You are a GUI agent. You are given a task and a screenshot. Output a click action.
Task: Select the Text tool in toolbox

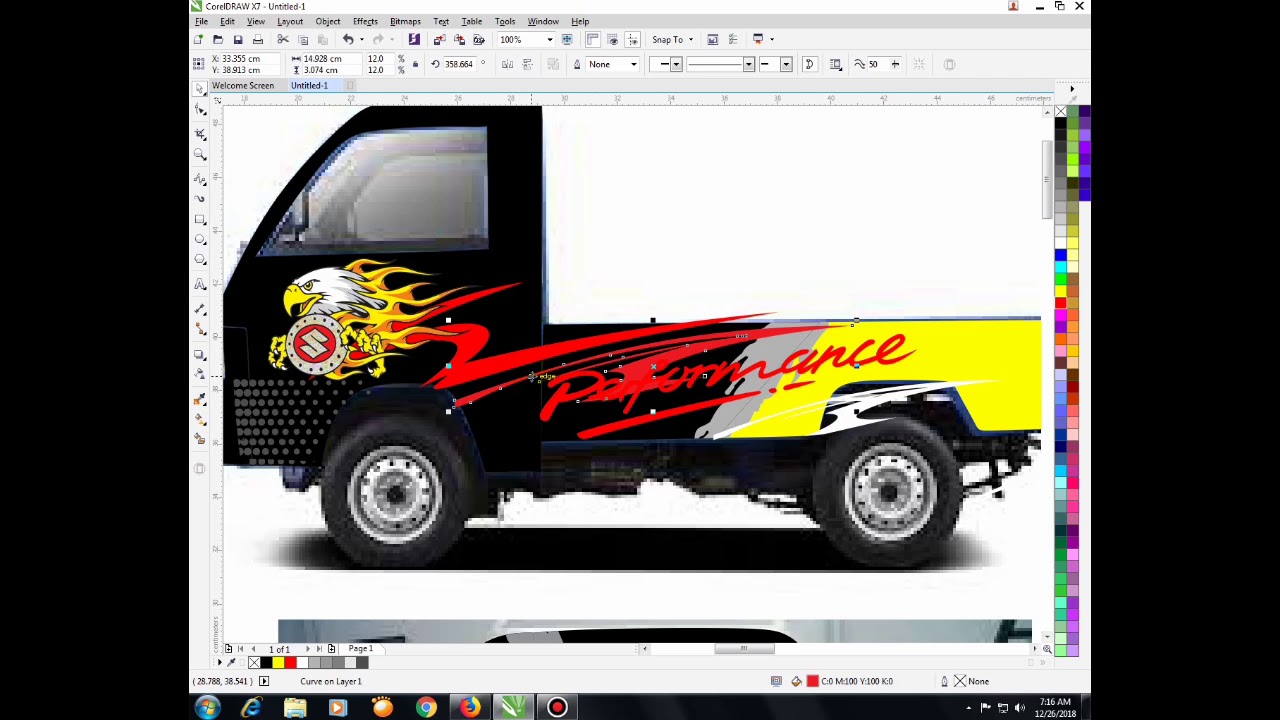pyautogui.click(x=200, y=284)
